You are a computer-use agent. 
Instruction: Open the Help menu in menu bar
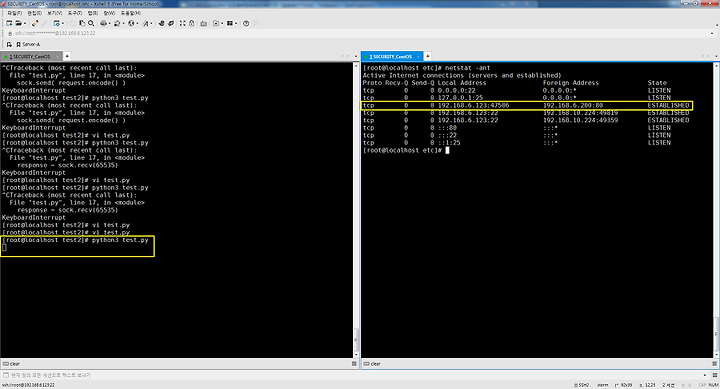coord(130,13)
